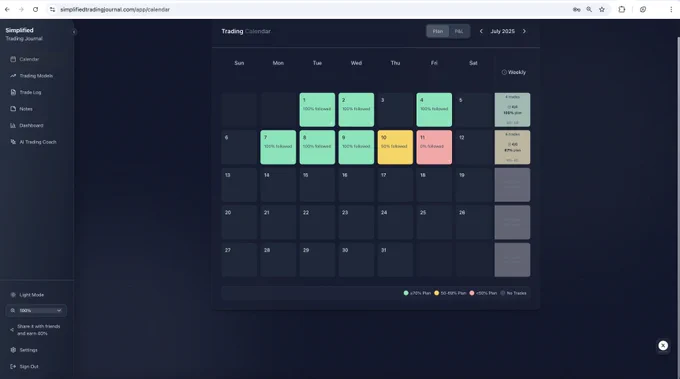The width and height of the screenshot is (680, 379).
Task: Select the July 15 day cell
Action: (317, 185)
